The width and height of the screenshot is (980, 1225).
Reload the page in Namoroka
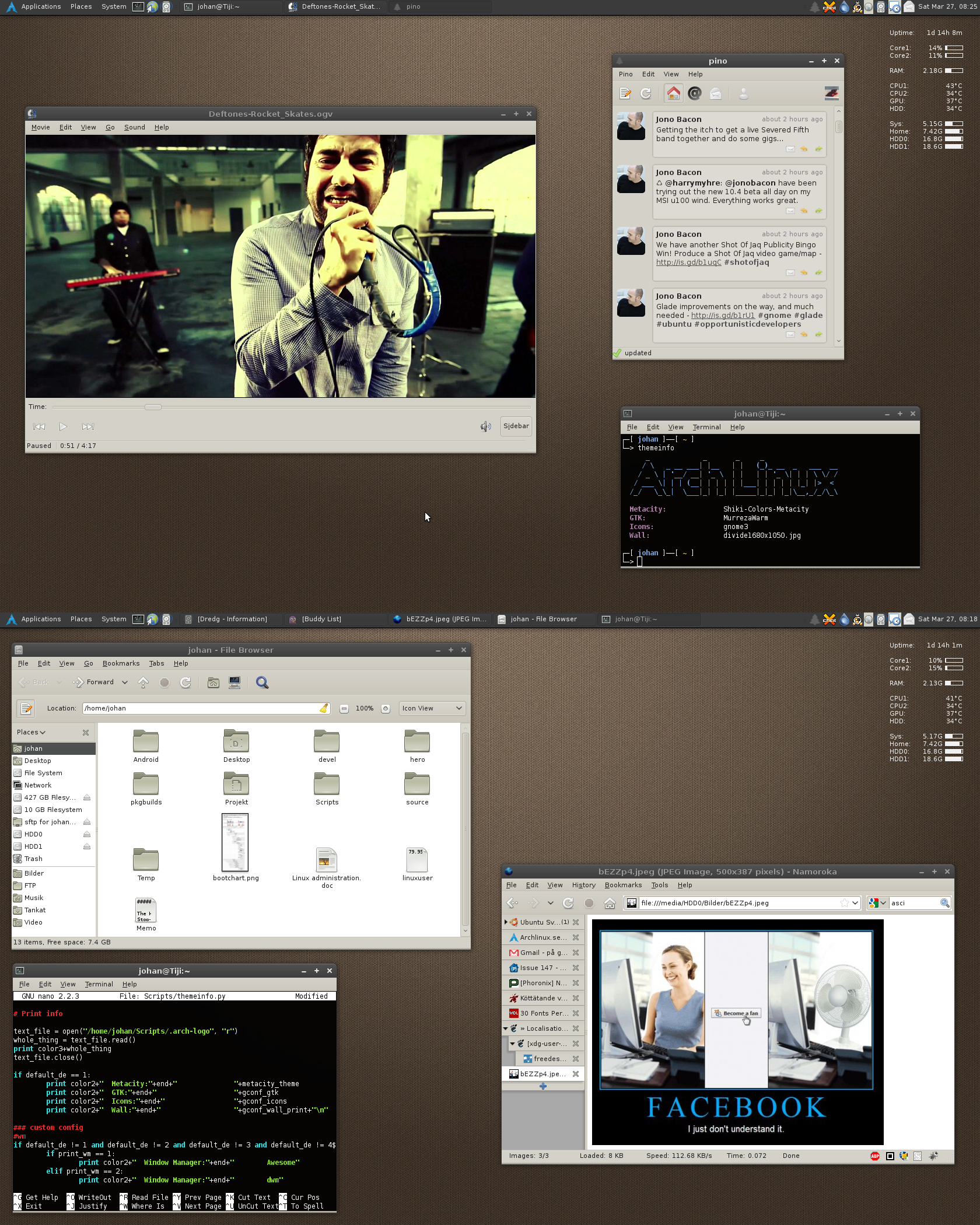tap(568, 903)
